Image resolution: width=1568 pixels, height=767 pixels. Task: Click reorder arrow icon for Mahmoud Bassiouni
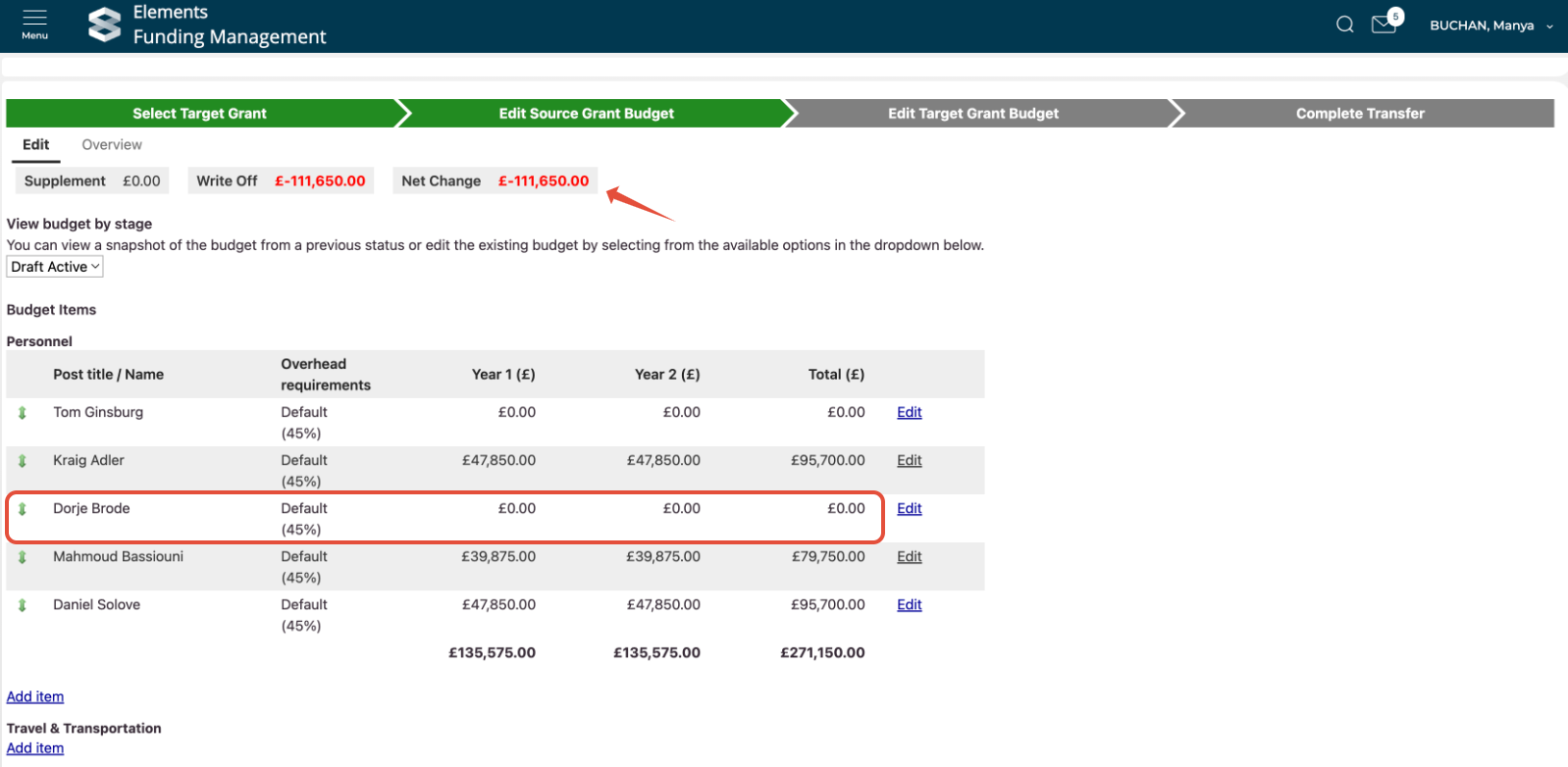pos(23,557)
